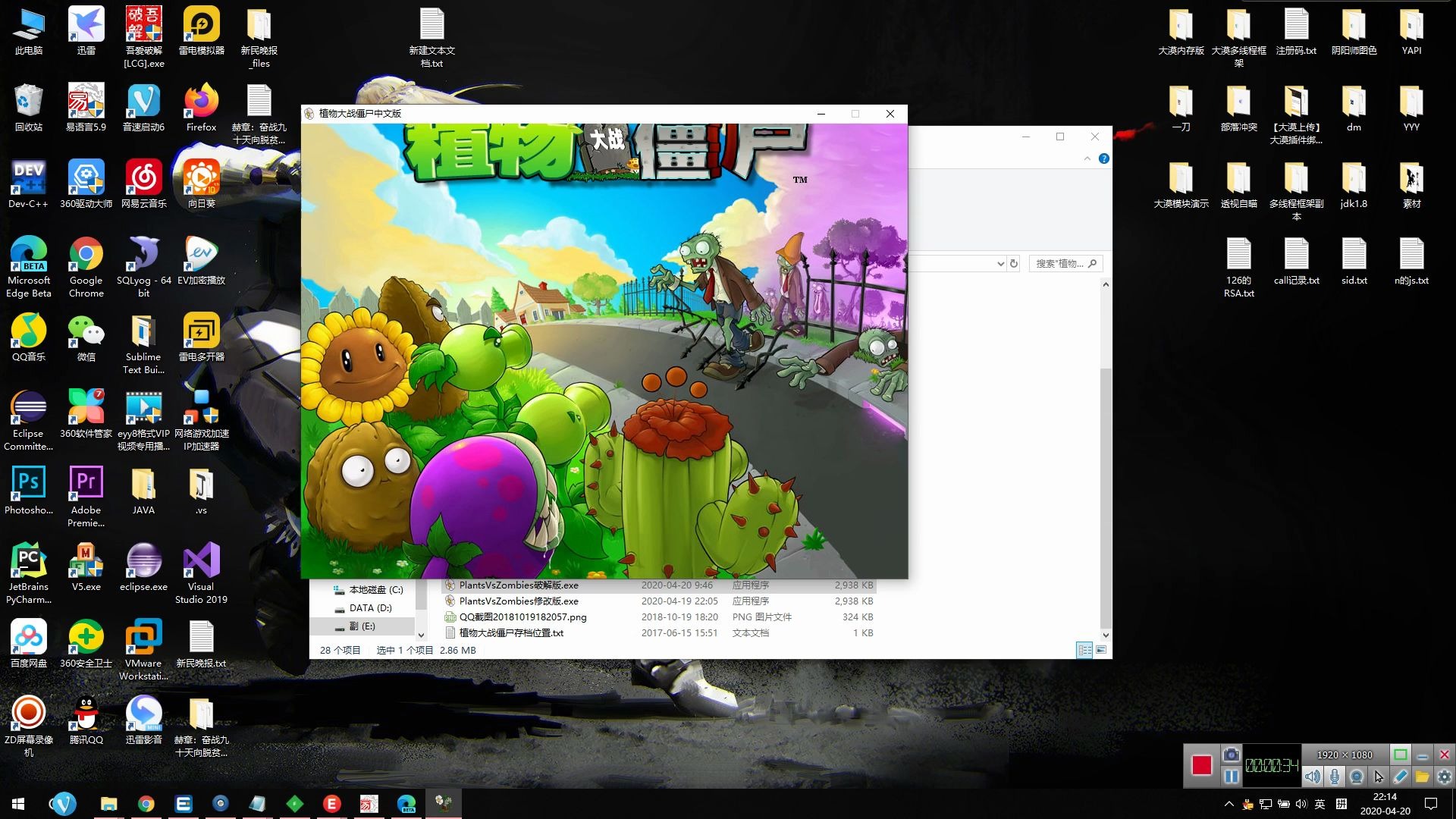The width and height of the screenshot is (1456, 819).
Task: Toggle the 拼 IME mode indicator
Action: point(1341,804)
